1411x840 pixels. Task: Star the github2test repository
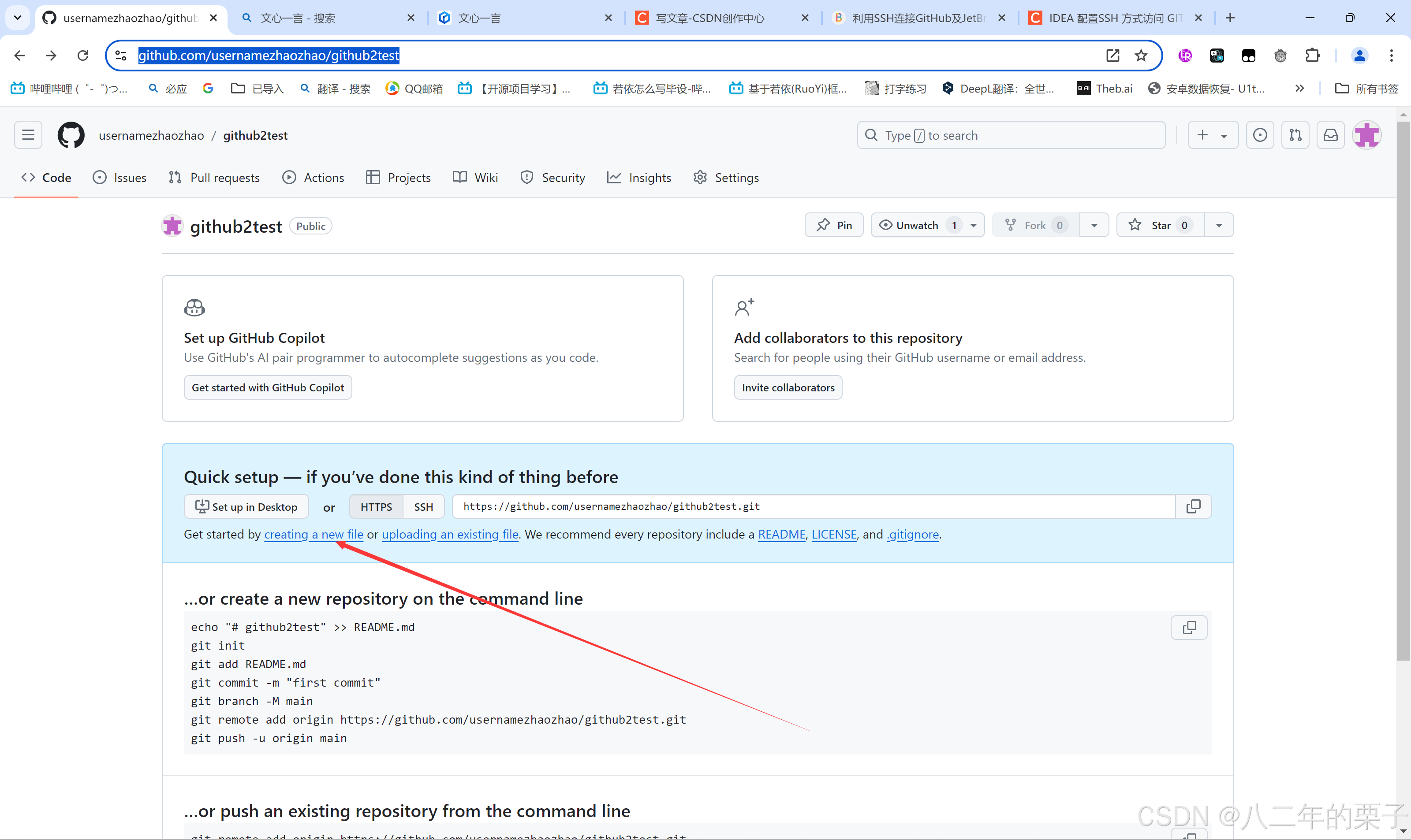[1160, 225]
